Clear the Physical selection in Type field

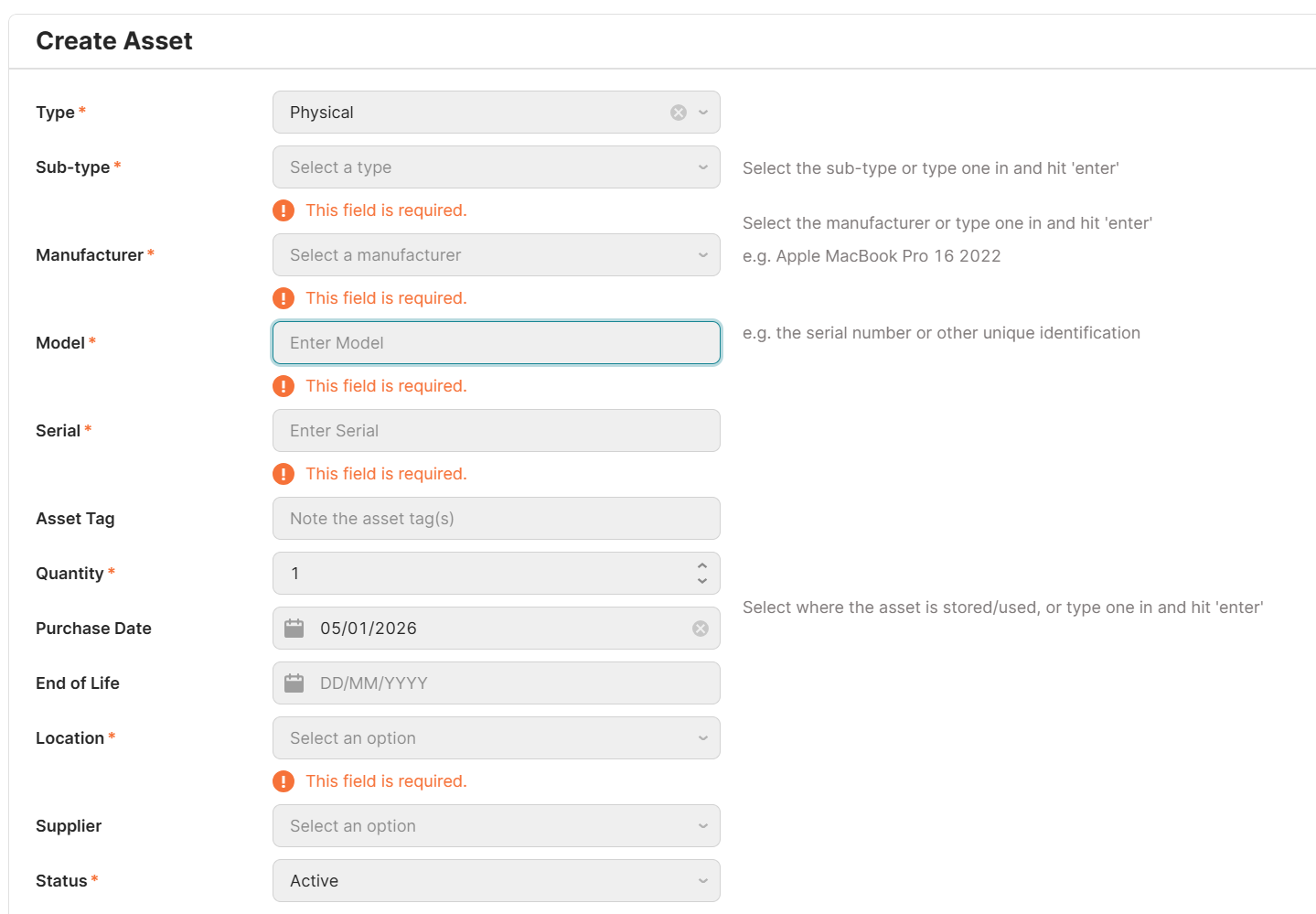(x=679, y=113)
